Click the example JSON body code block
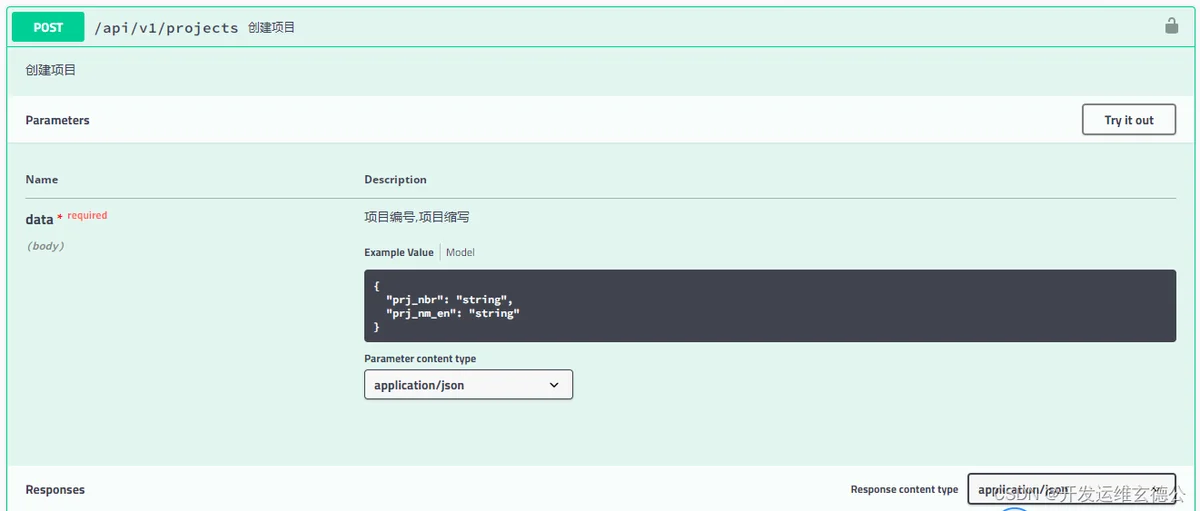The image size is (1200, 511). pyautogui.click(x=770, y=306)
